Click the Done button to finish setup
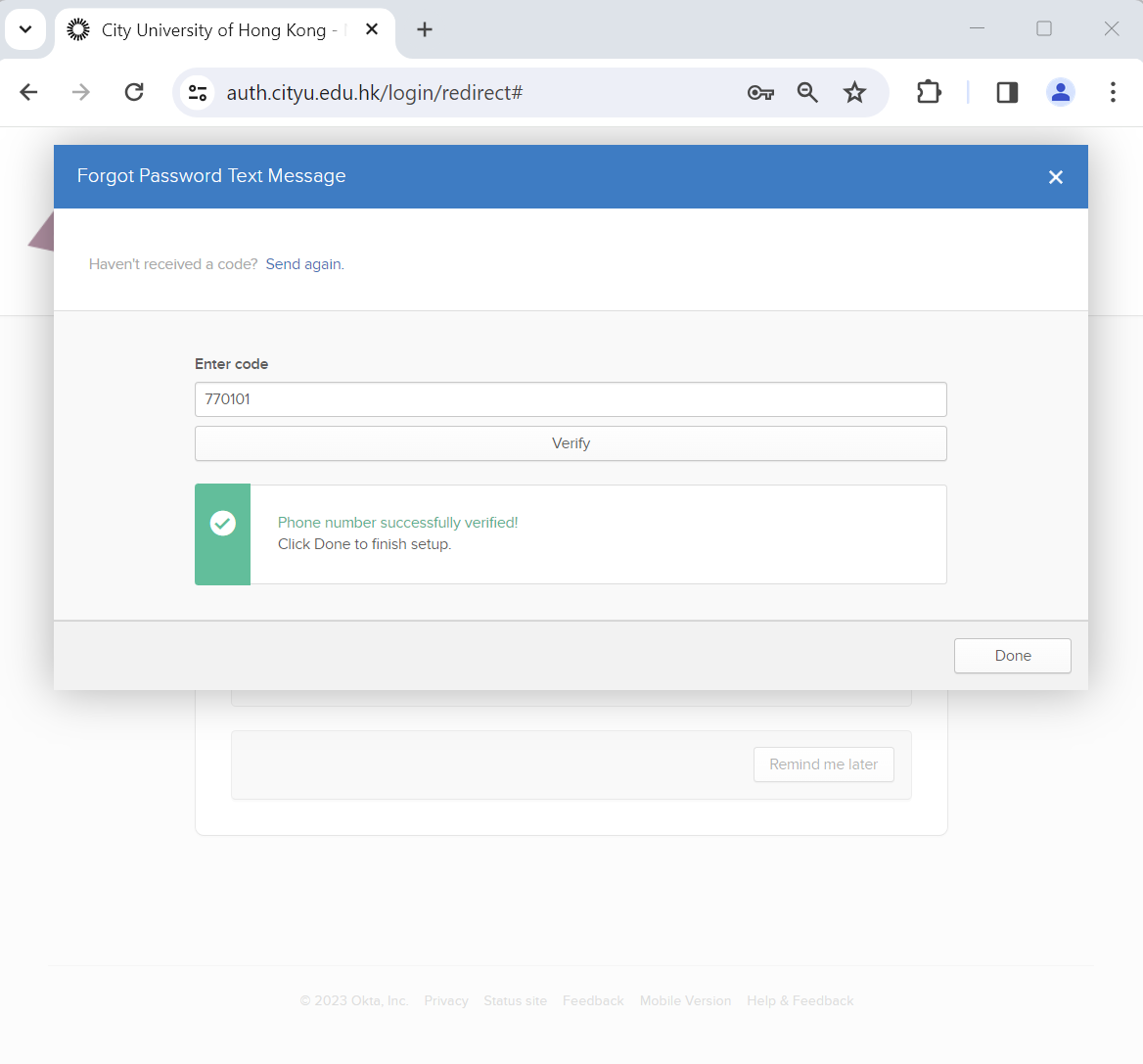 pyautogui.click(x=1012, y=656)
